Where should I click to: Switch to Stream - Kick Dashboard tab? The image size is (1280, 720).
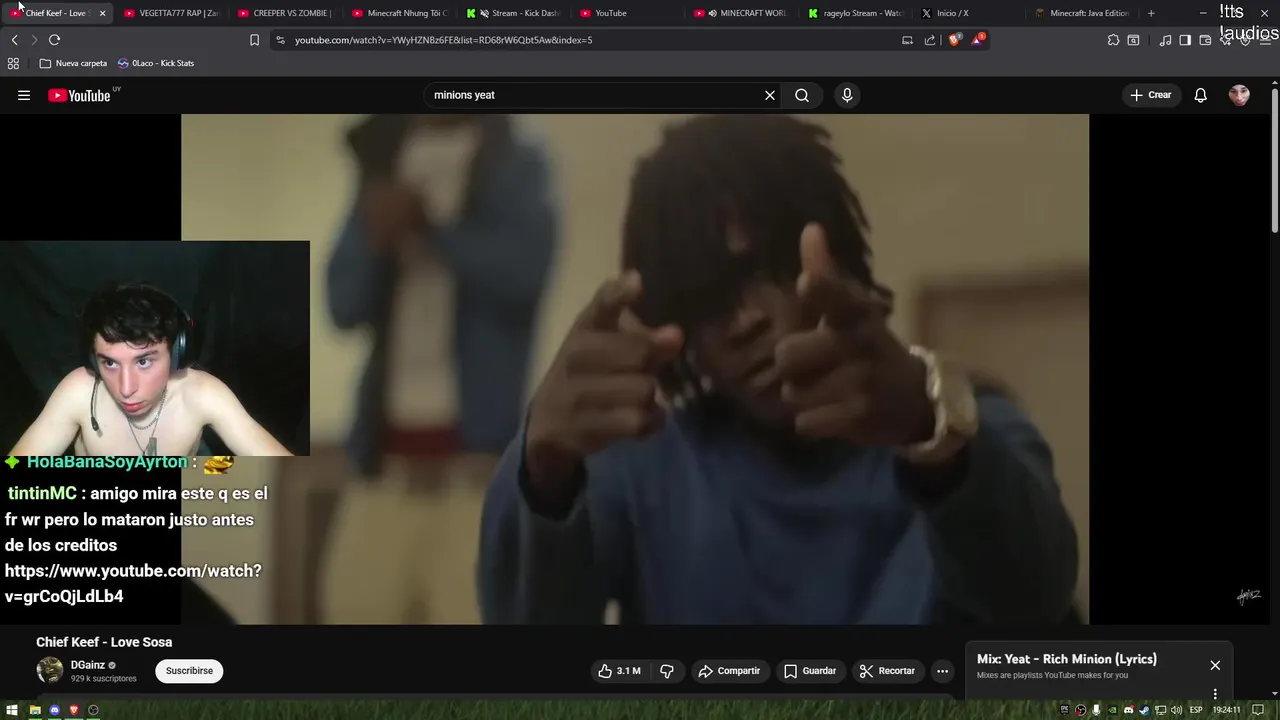(513, 13)
